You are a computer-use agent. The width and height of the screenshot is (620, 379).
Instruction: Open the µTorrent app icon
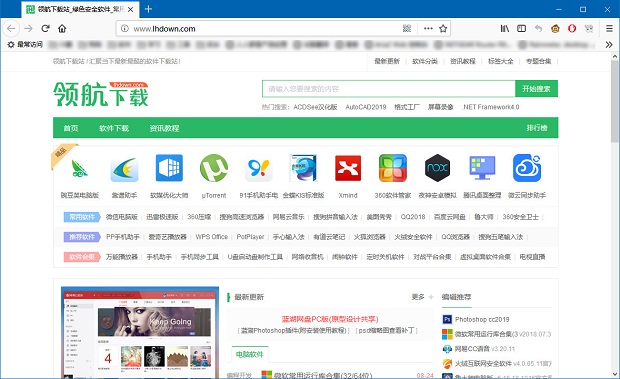(x=214, y=168)
